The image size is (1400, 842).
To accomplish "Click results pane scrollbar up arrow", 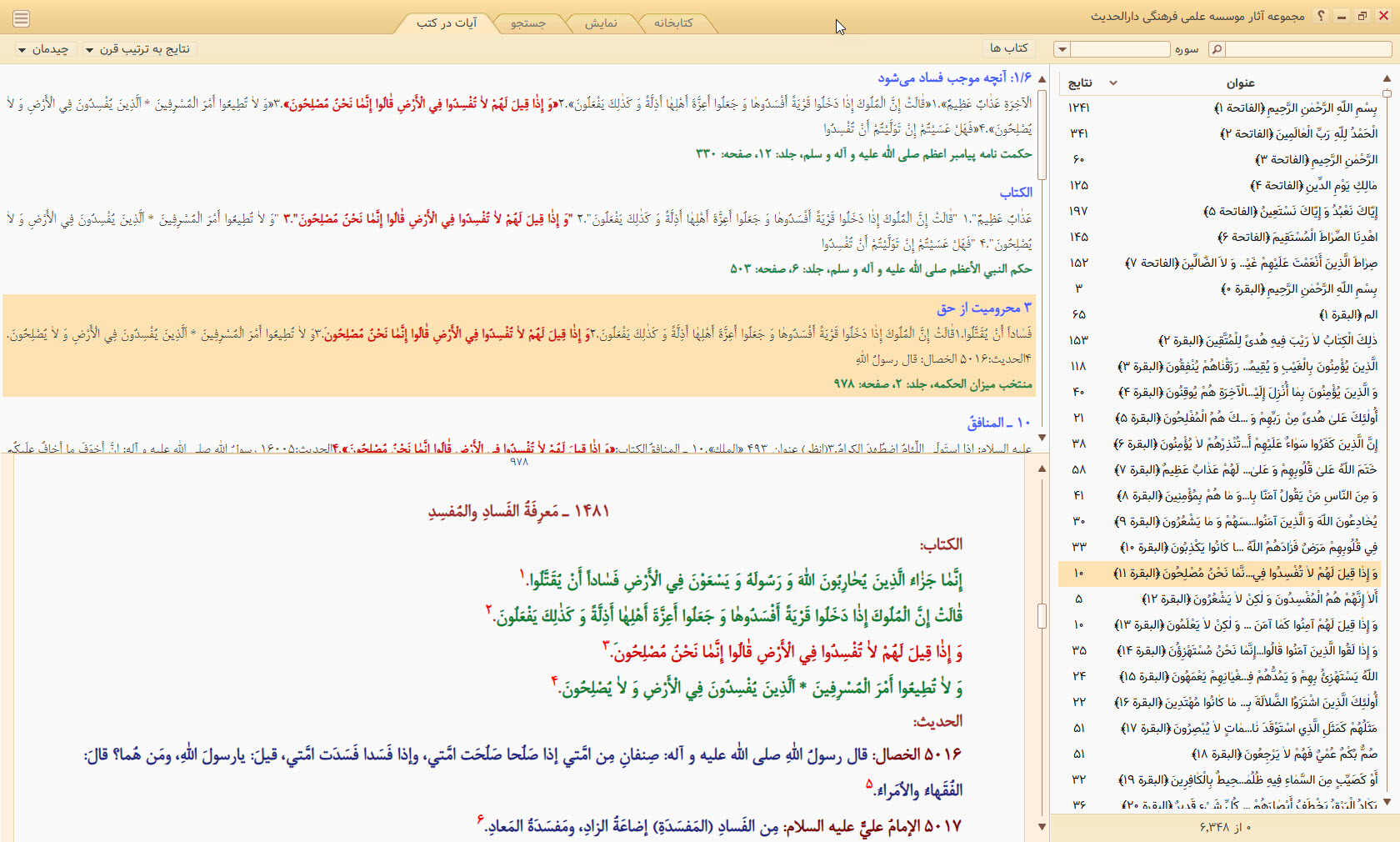I will click(1042, 79).
